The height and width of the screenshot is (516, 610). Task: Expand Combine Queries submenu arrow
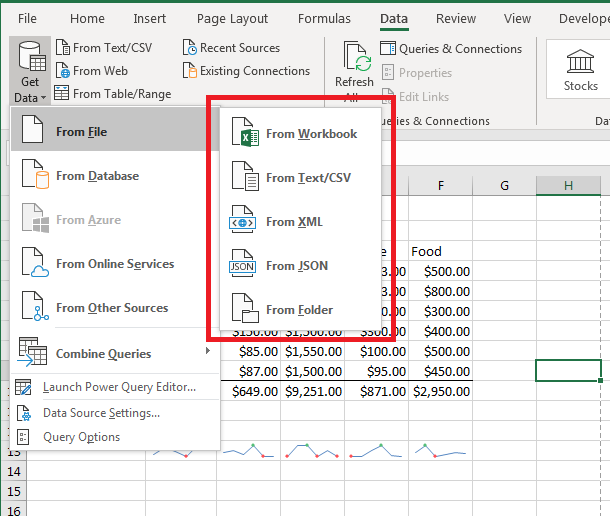(208, 351)
